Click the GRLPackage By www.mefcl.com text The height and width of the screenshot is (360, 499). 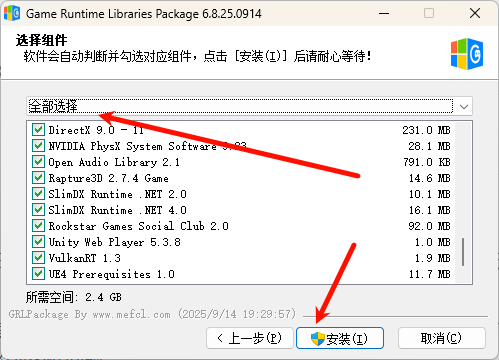click(x=89, y=314)
